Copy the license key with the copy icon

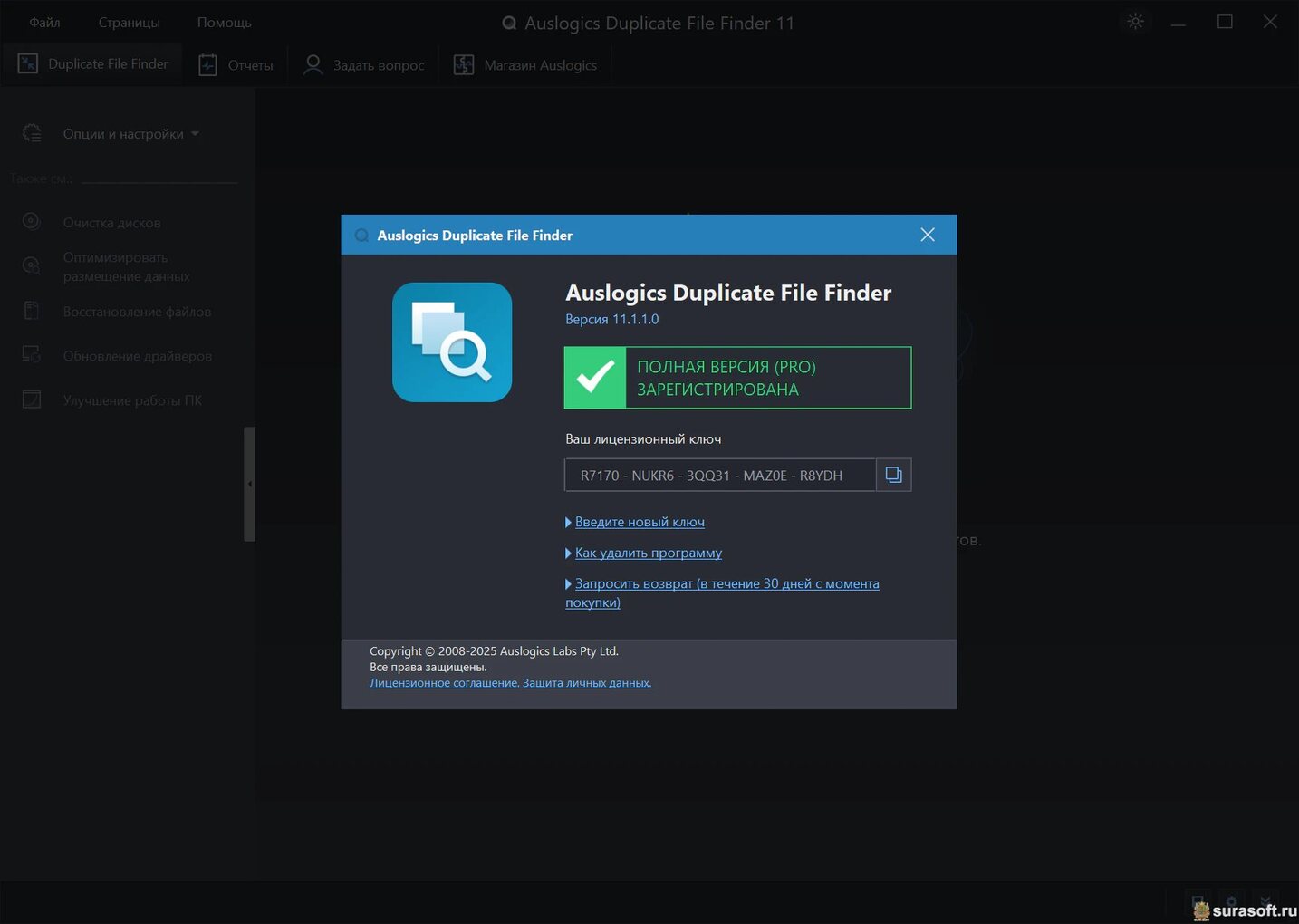click(893, 475)
